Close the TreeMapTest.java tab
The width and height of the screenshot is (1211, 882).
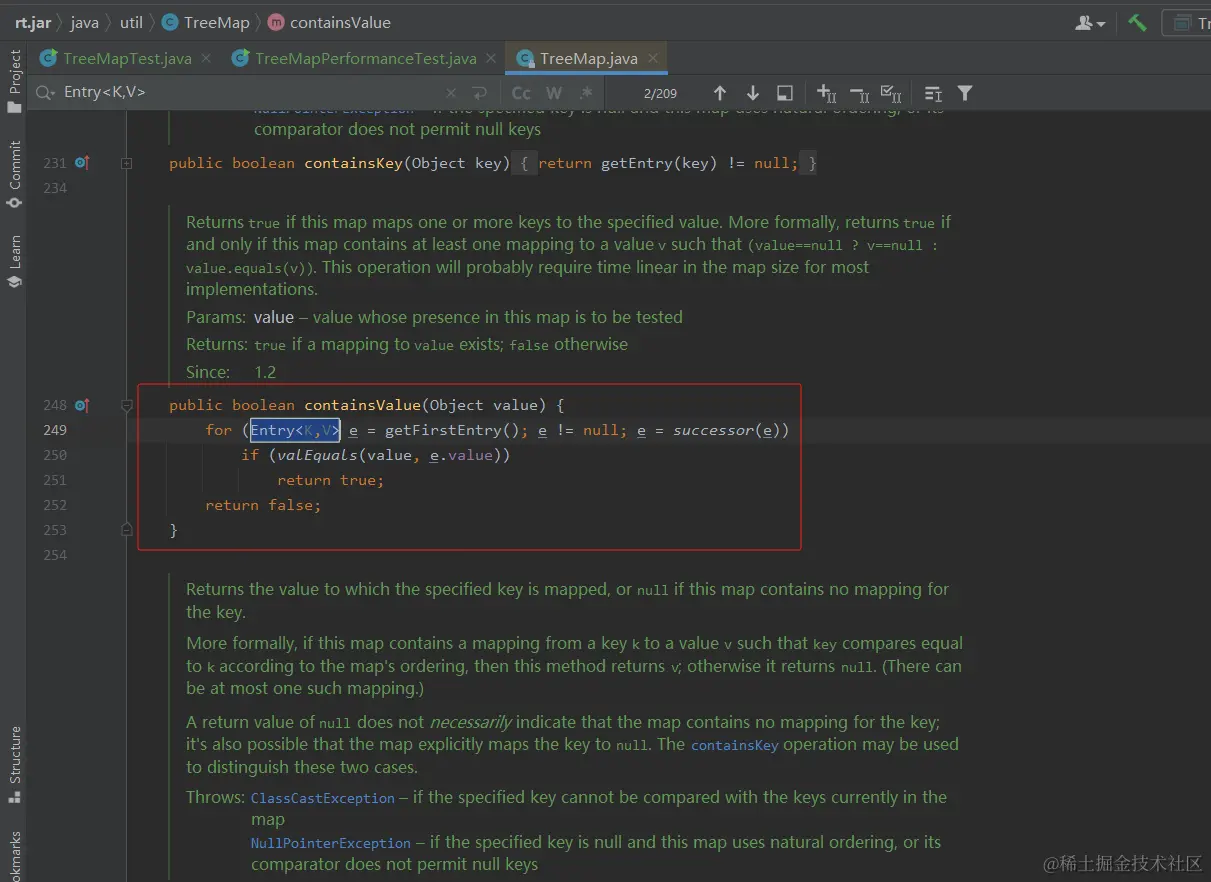pyautogui.click(x=206, y=58)
